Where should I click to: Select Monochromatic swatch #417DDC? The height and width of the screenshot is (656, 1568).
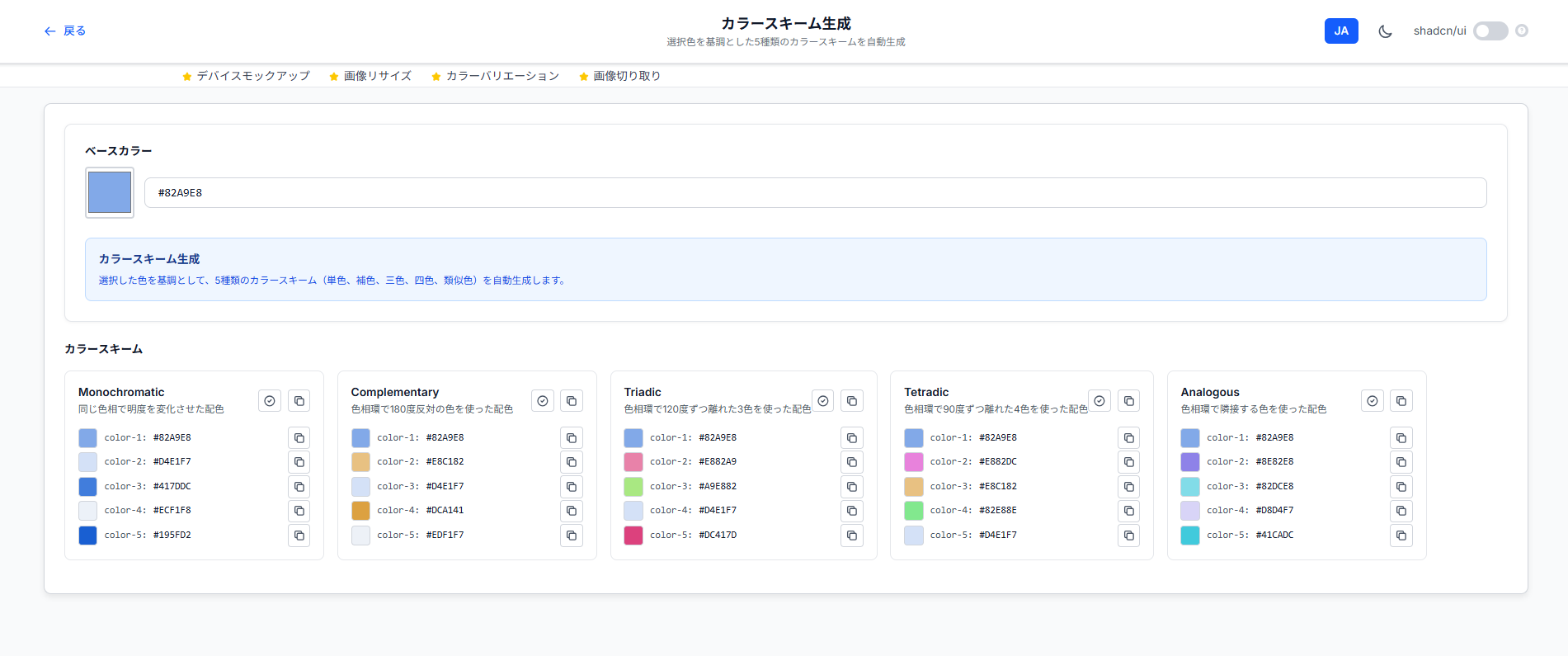tap(87, 487)
